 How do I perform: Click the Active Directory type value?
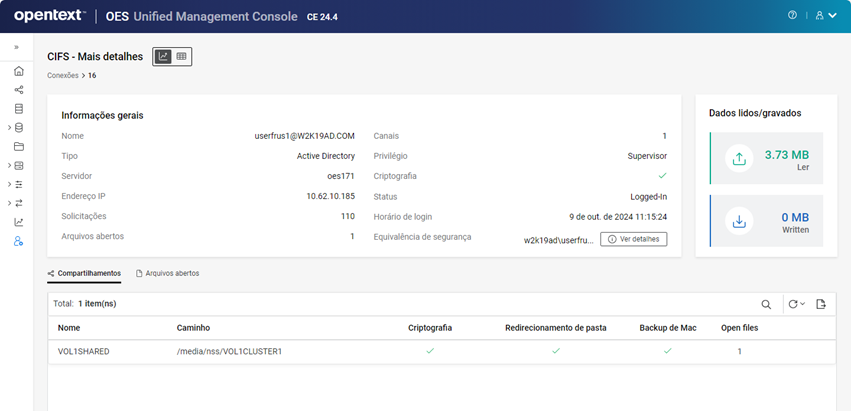[x=326, y=156]
